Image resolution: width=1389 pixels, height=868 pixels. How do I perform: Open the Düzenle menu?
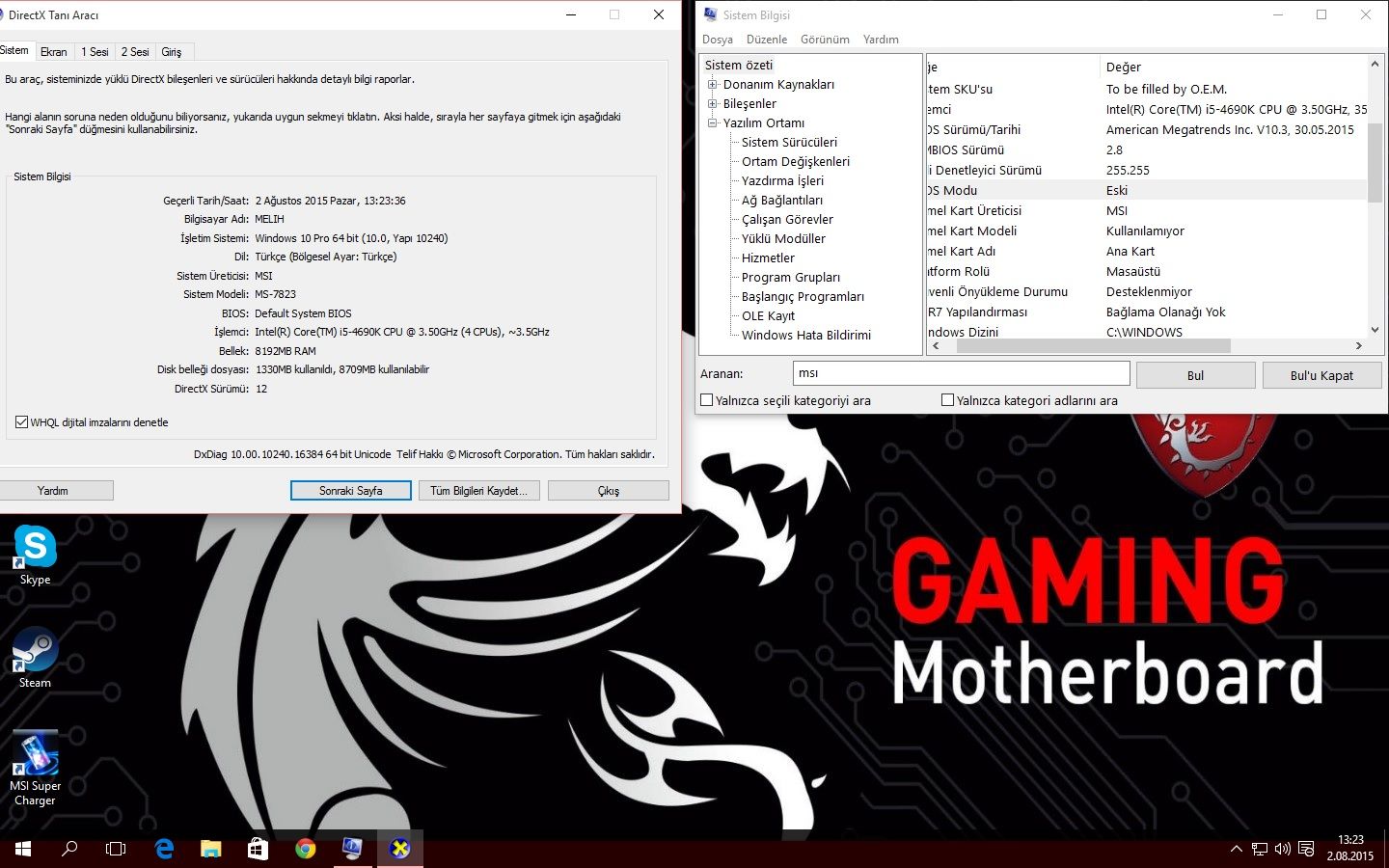(x=767, y=40)
